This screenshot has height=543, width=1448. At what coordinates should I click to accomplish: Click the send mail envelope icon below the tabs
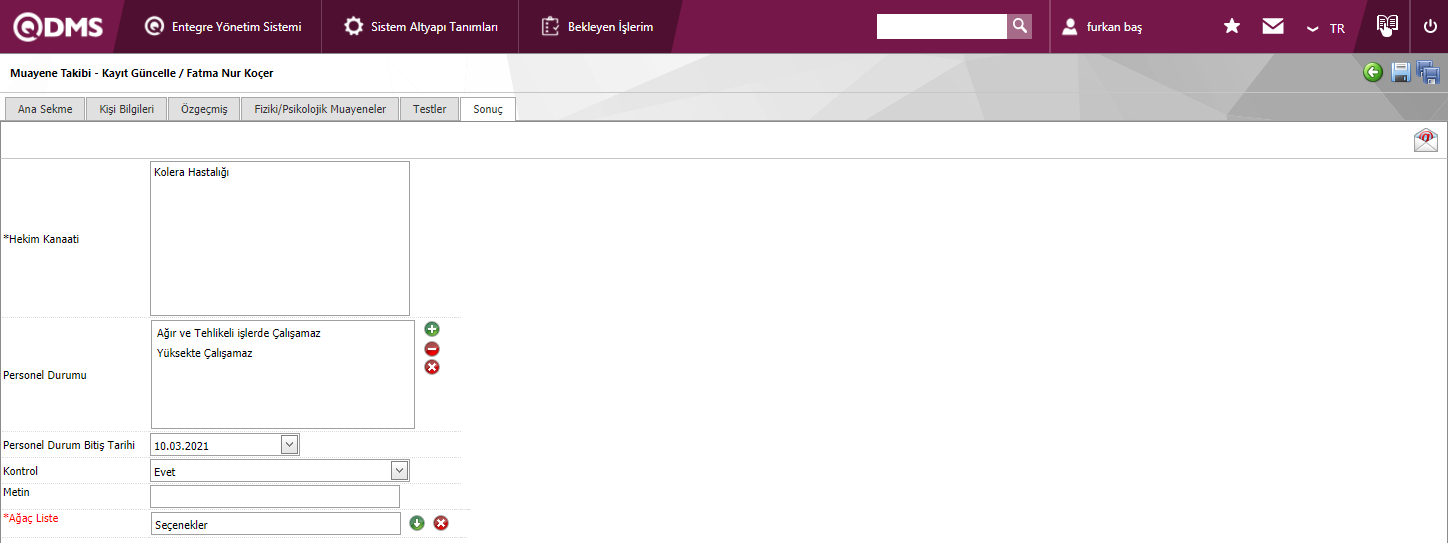1426,140
